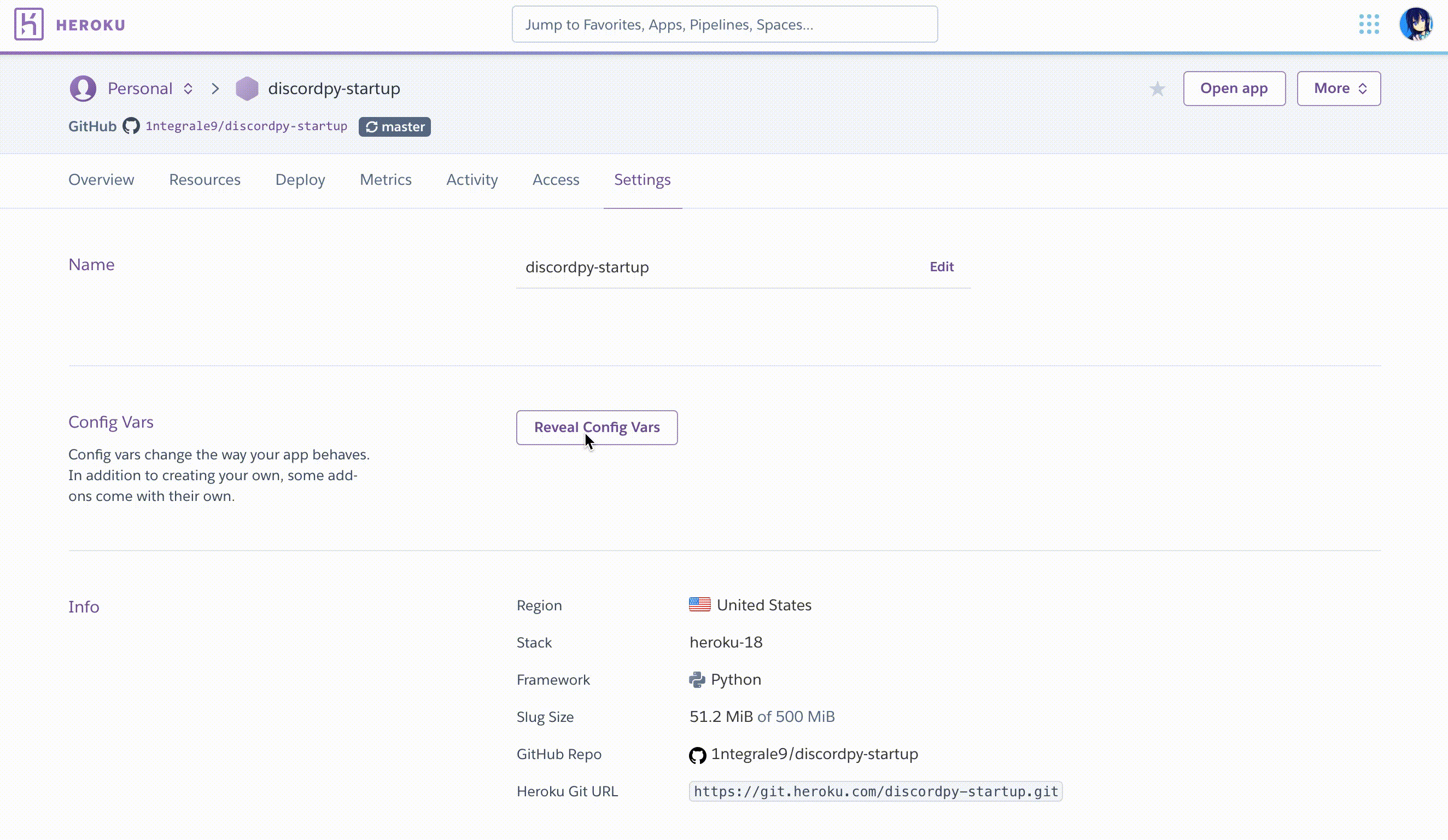This screenshot has width=1448, height=840.
Task: Switch to the Deploy tab
Action: pos(300,180)
